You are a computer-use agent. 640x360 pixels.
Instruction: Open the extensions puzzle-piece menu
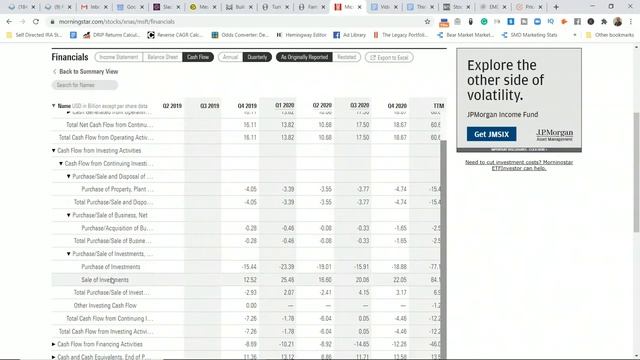pos(604,22)
